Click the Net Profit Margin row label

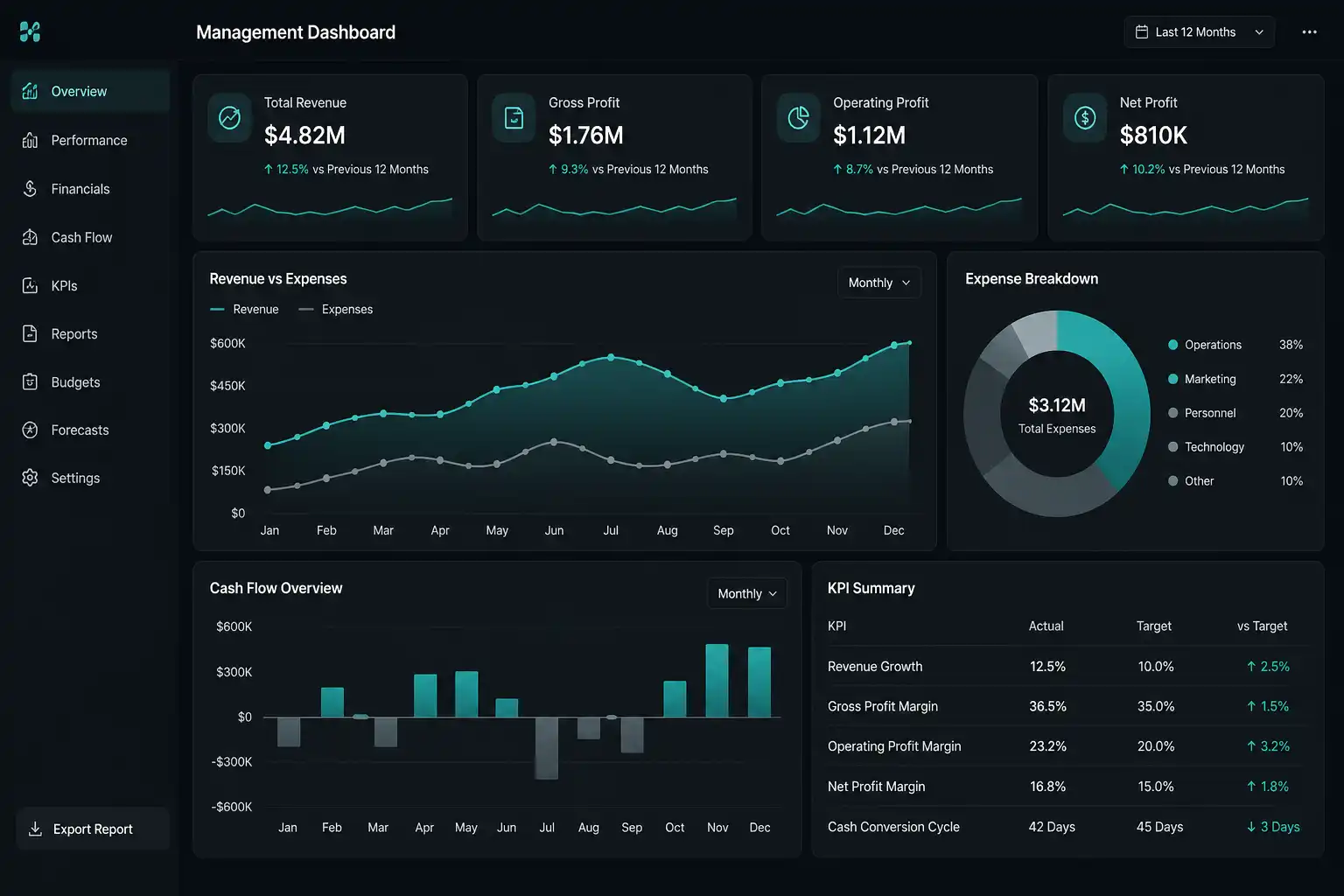pos(876,787)
